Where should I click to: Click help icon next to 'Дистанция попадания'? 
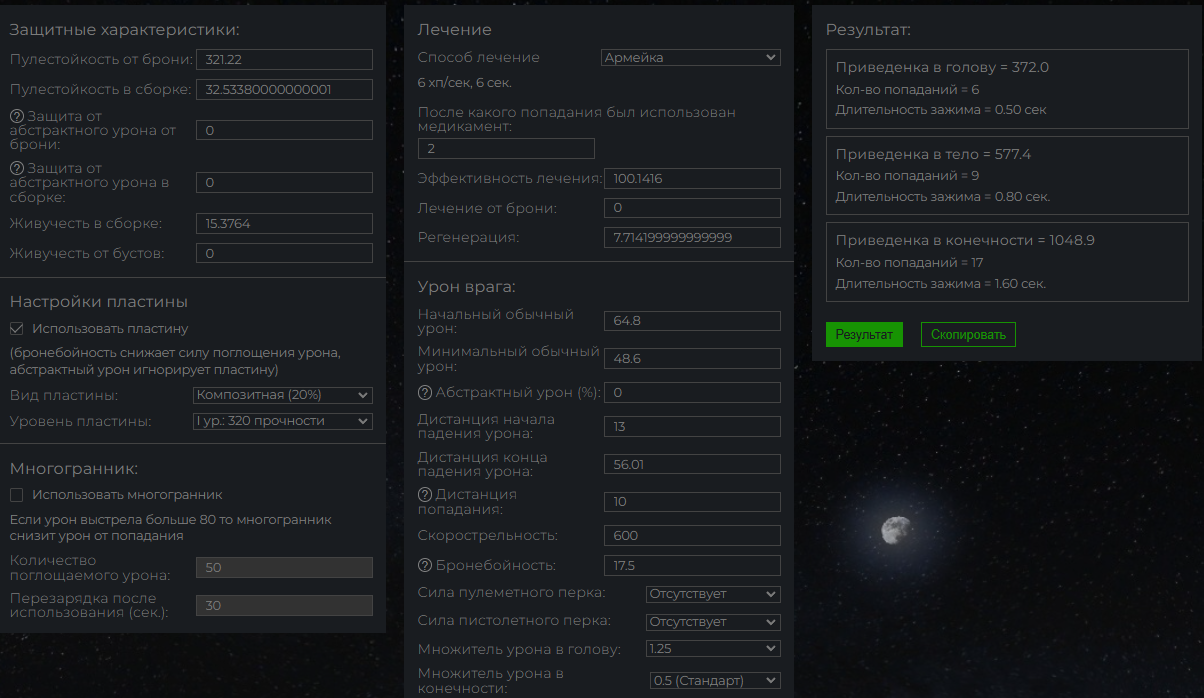tap(425, 494)
